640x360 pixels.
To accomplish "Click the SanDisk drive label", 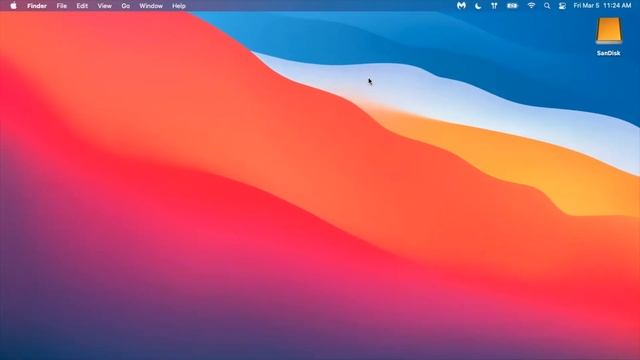I will point(609,53).
